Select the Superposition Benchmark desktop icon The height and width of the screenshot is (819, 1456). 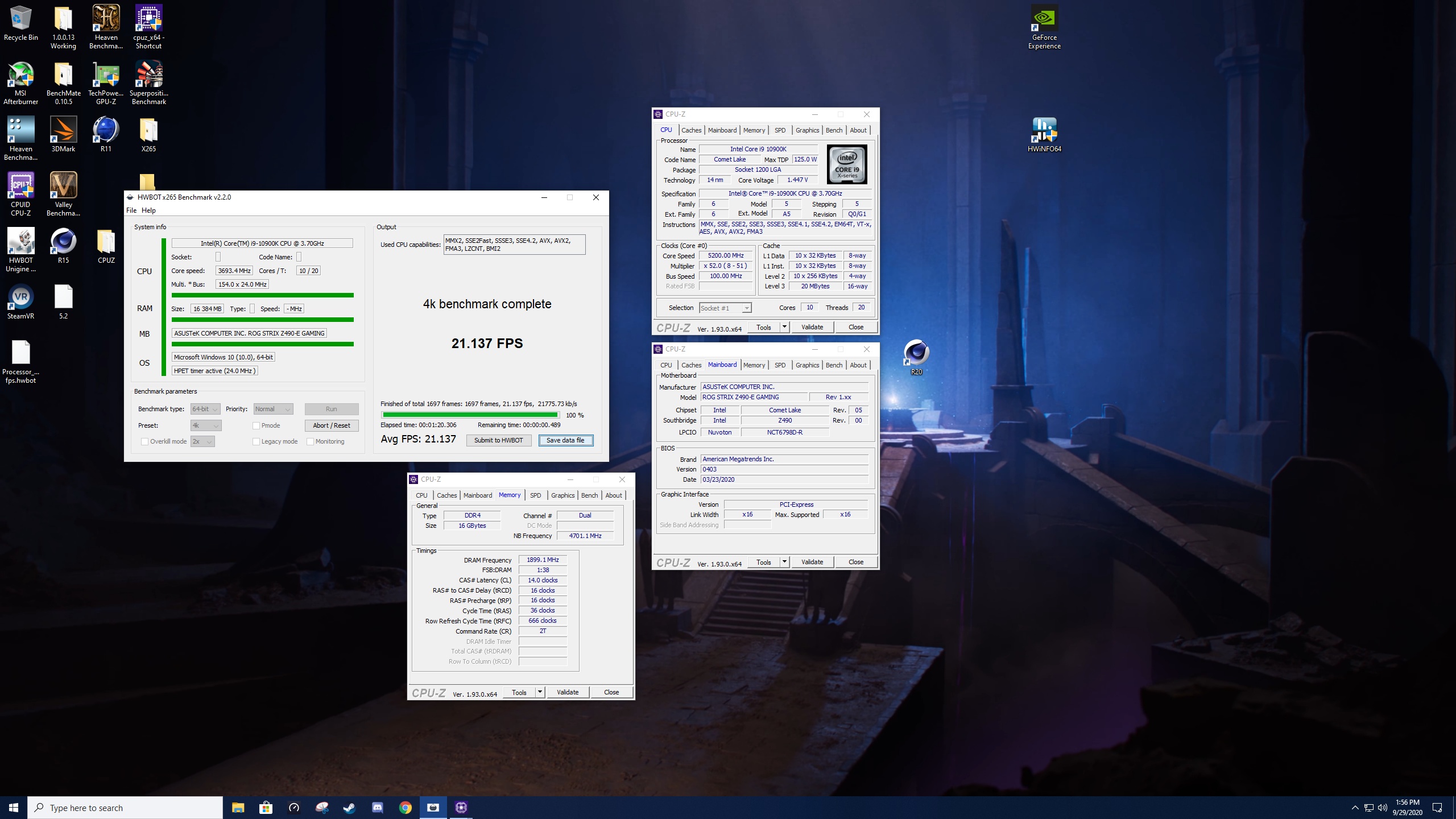click(148, 83)
